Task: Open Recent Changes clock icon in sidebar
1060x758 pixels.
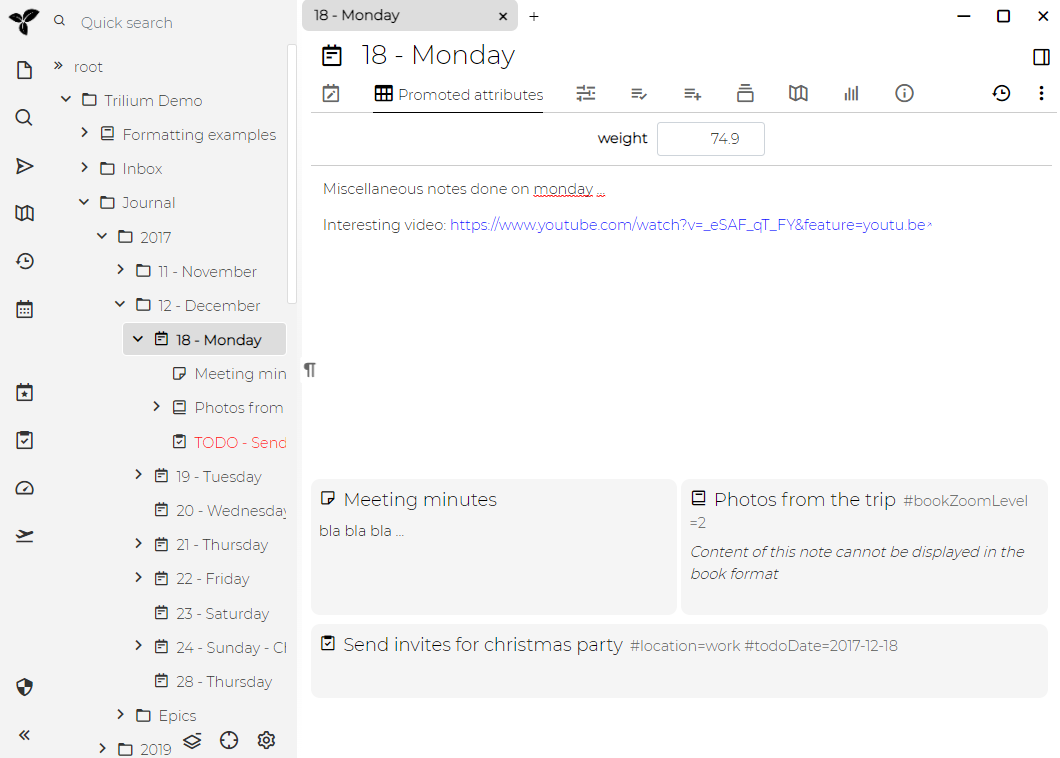Action: [24, 261]
